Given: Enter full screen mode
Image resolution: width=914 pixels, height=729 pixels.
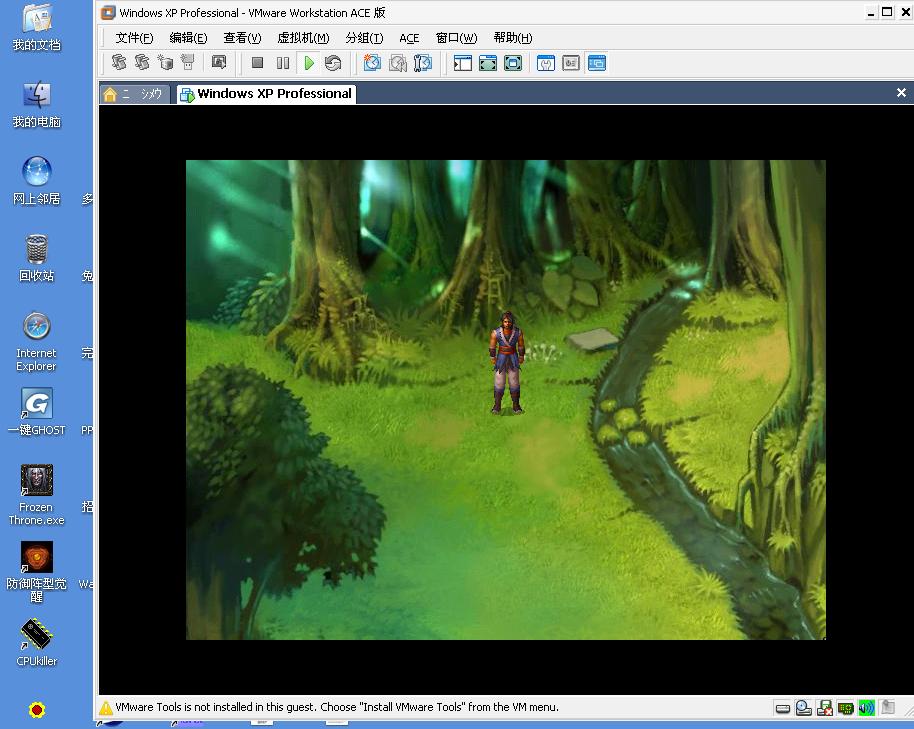Looking at the screenshot, I should point(513,63).
